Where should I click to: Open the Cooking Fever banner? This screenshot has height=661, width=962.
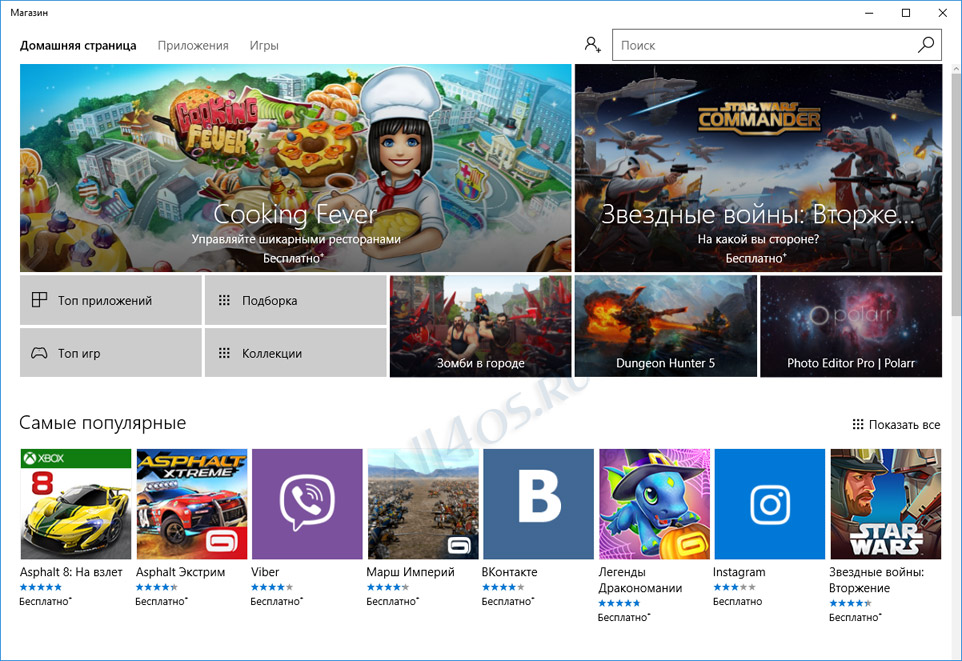point(296,168)
